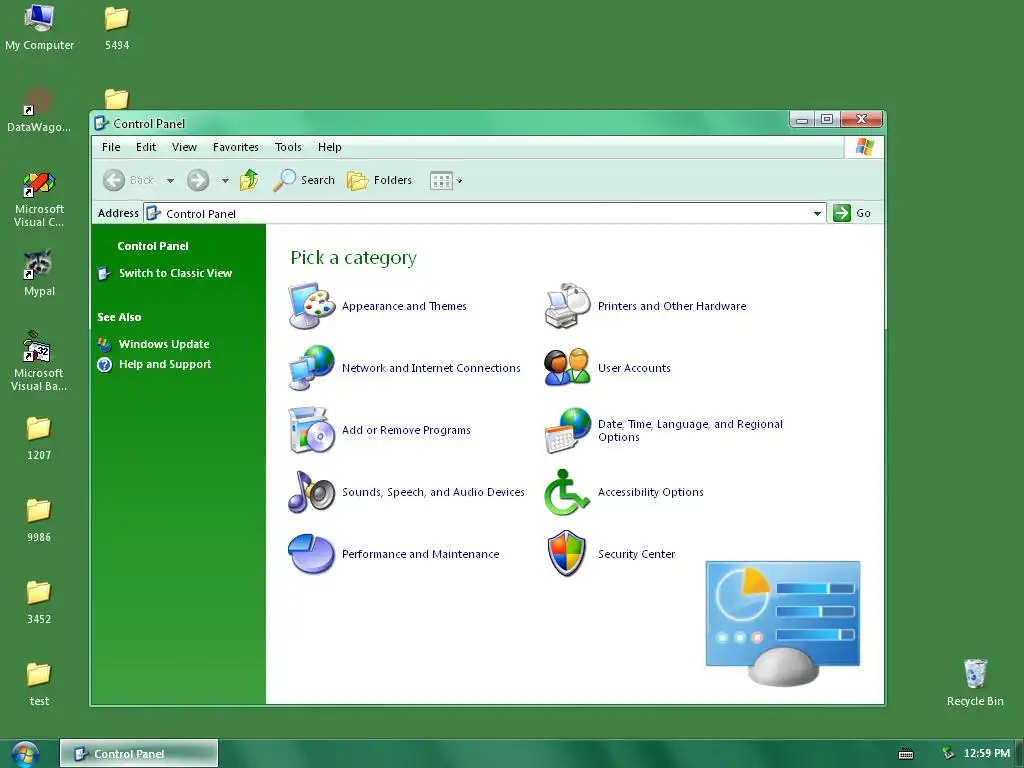Select the folder named 1207
Screen dimensions: 1024x768
39,438
